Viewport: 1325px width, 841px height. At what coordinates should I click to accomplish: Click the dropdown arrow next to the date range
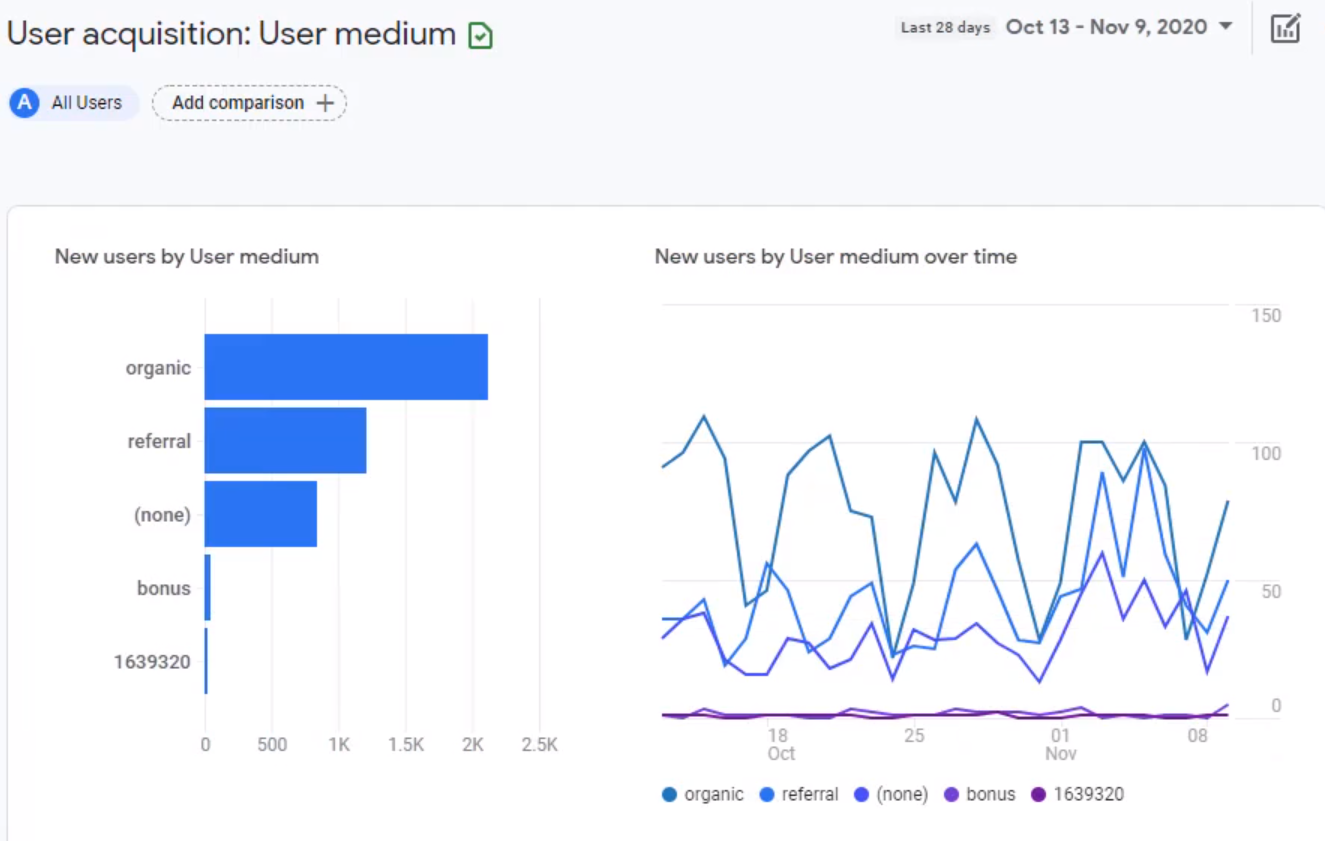(x=1226, y=27)
